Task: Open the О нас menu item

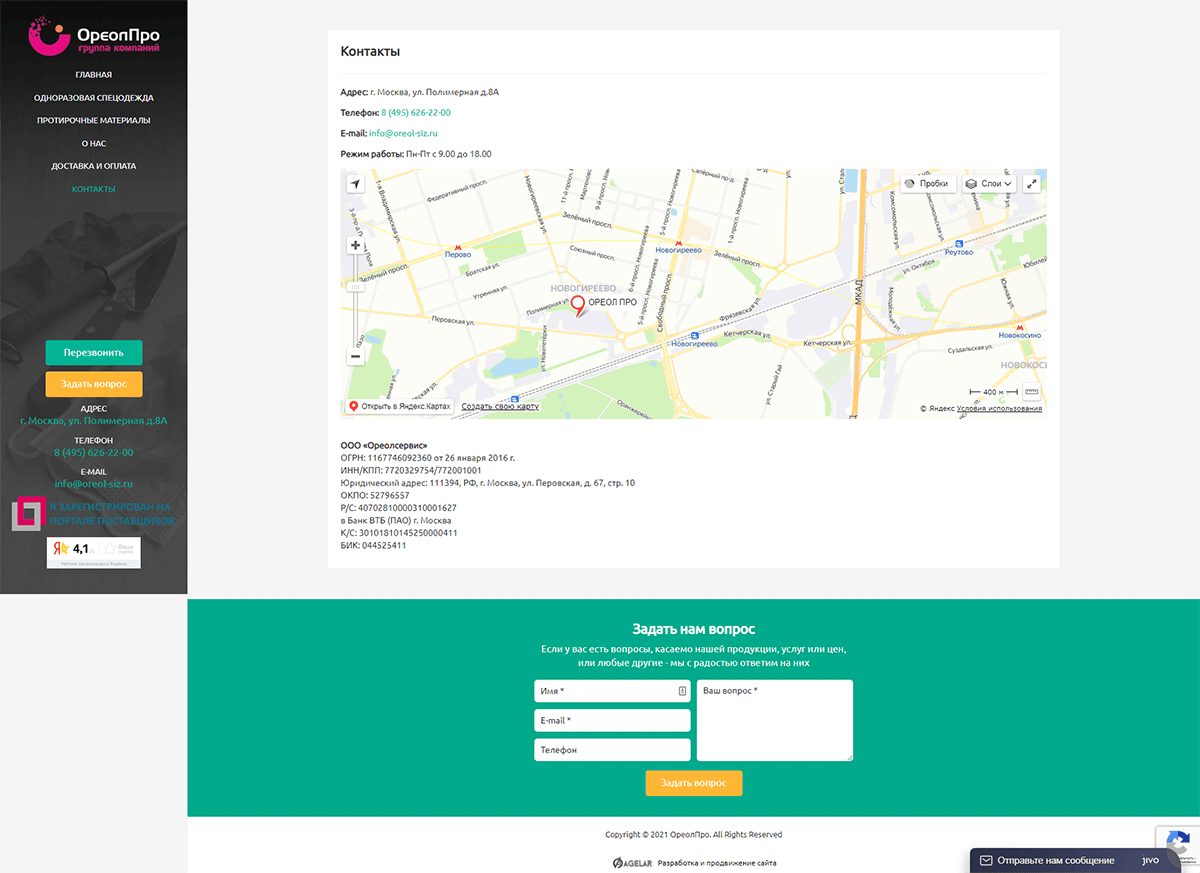Action: 94,144
